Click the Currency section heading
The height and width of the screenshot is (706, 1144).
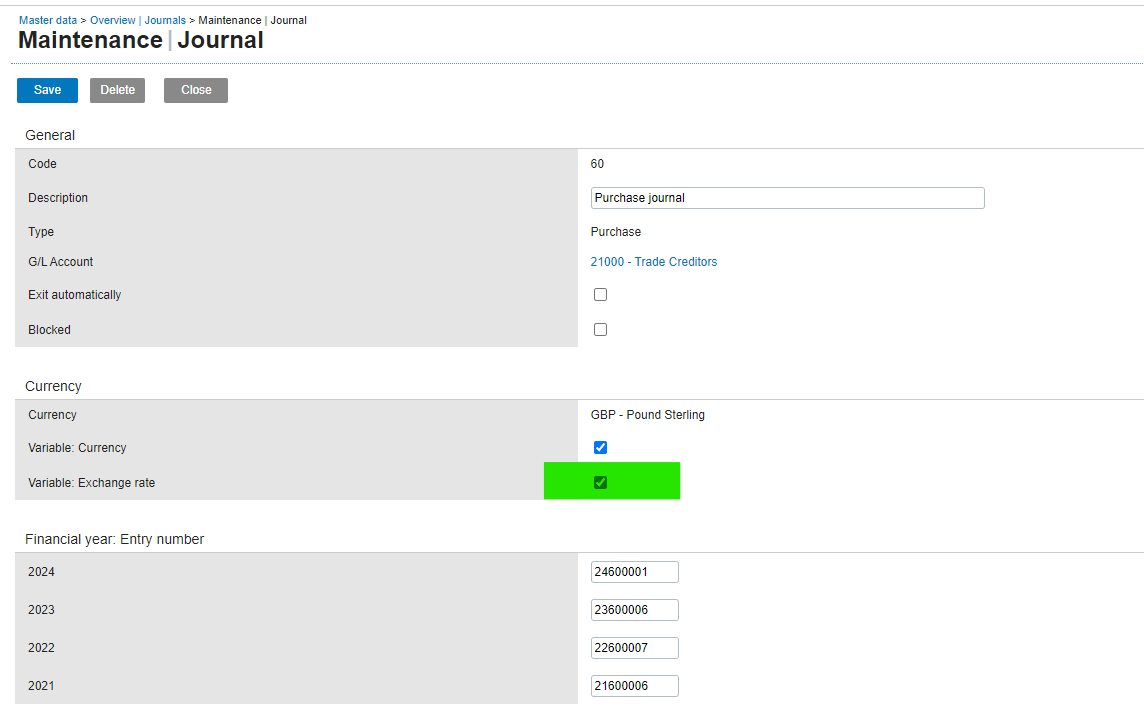coord(53,386)
